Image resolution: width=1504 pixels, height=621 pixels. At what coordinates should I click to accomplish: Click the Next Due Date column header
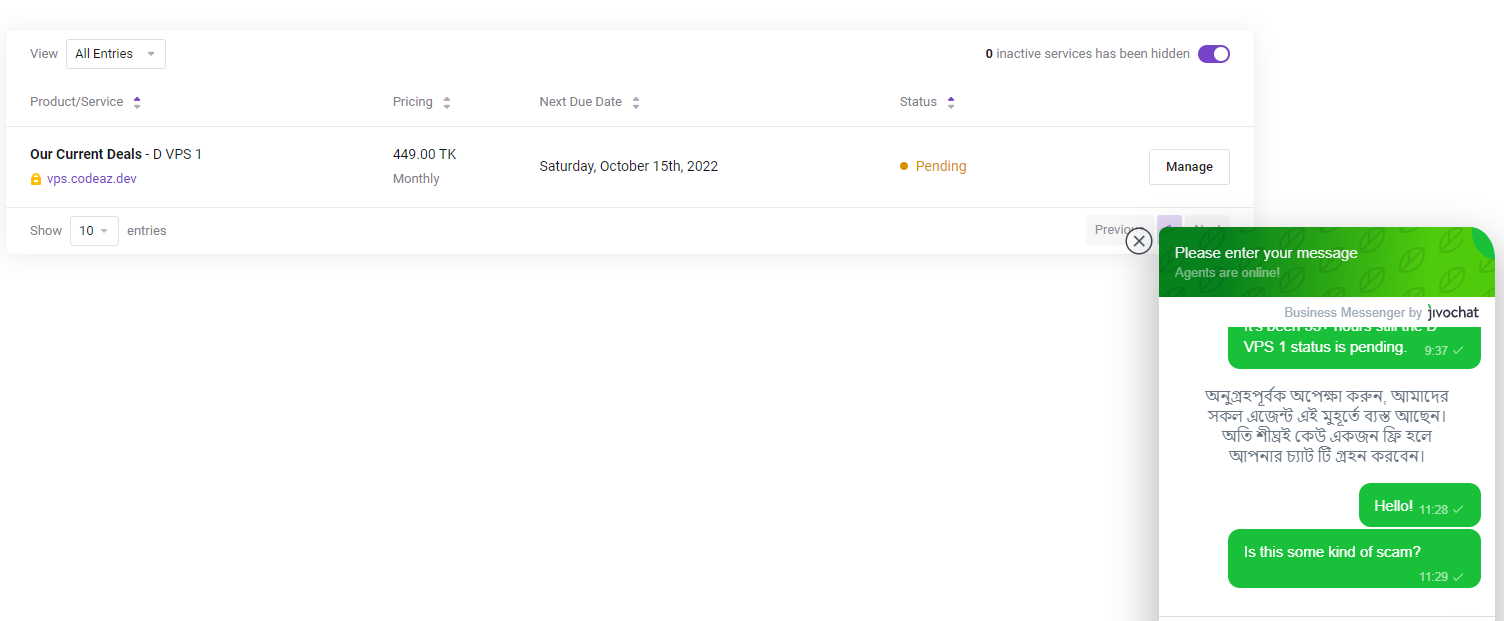coord(581,102)
